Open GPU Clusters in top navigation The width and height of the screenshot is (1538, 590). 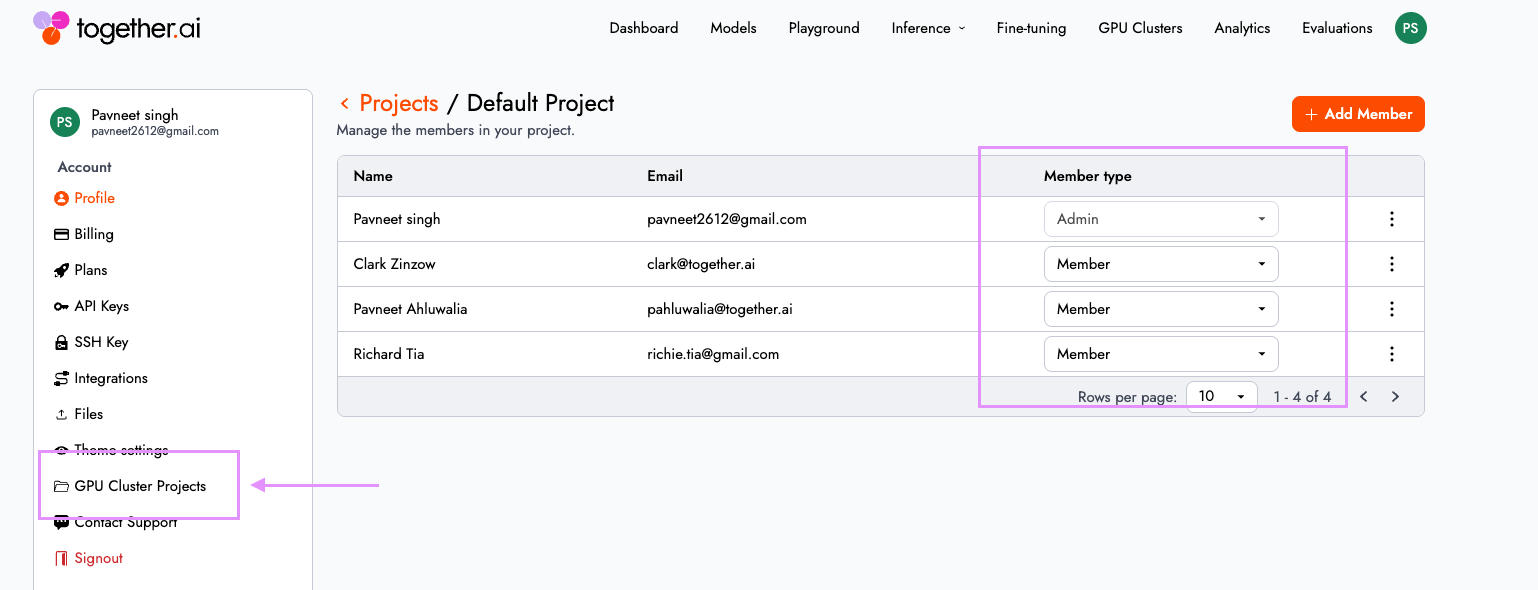1140,28
